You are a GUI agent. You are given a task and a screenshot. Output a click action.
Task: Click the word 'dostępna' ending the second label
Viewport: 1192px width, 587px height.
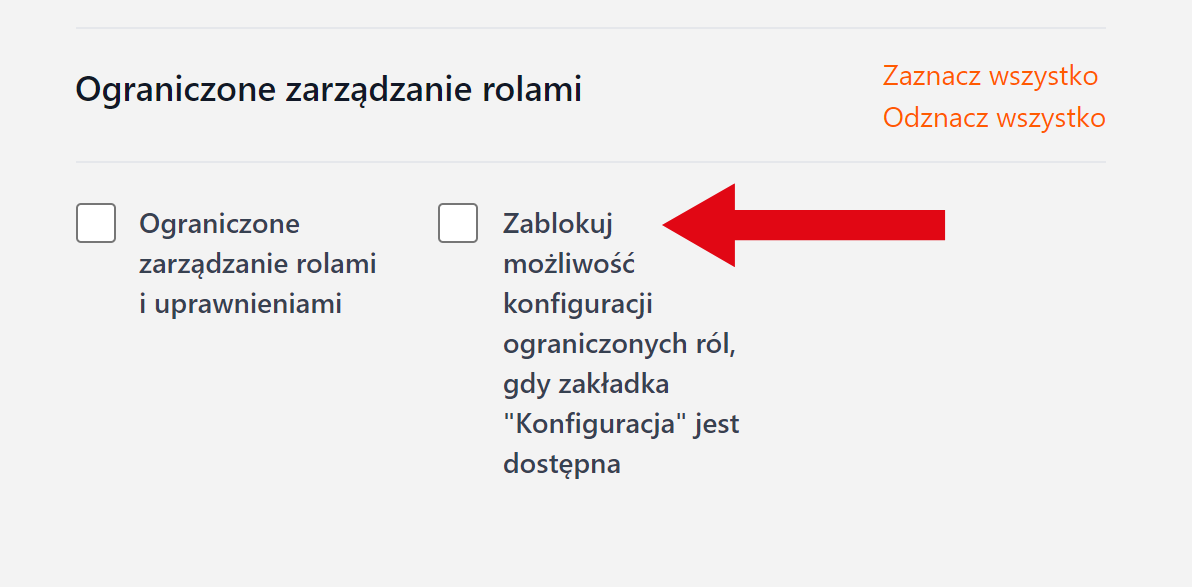point(561,464)
